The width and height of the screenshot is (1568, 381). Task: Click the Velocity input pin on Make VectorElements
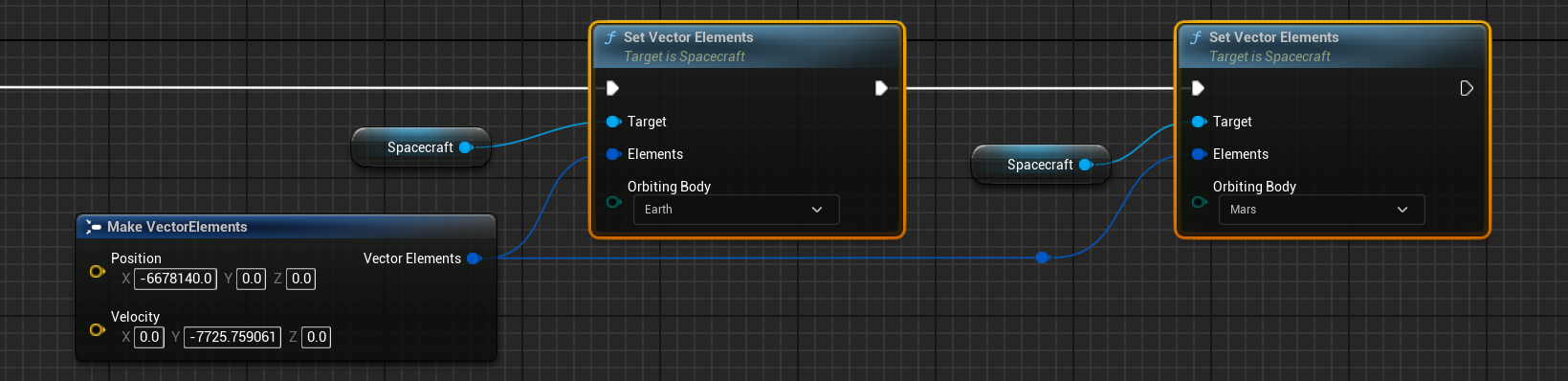tap(97, 330)
